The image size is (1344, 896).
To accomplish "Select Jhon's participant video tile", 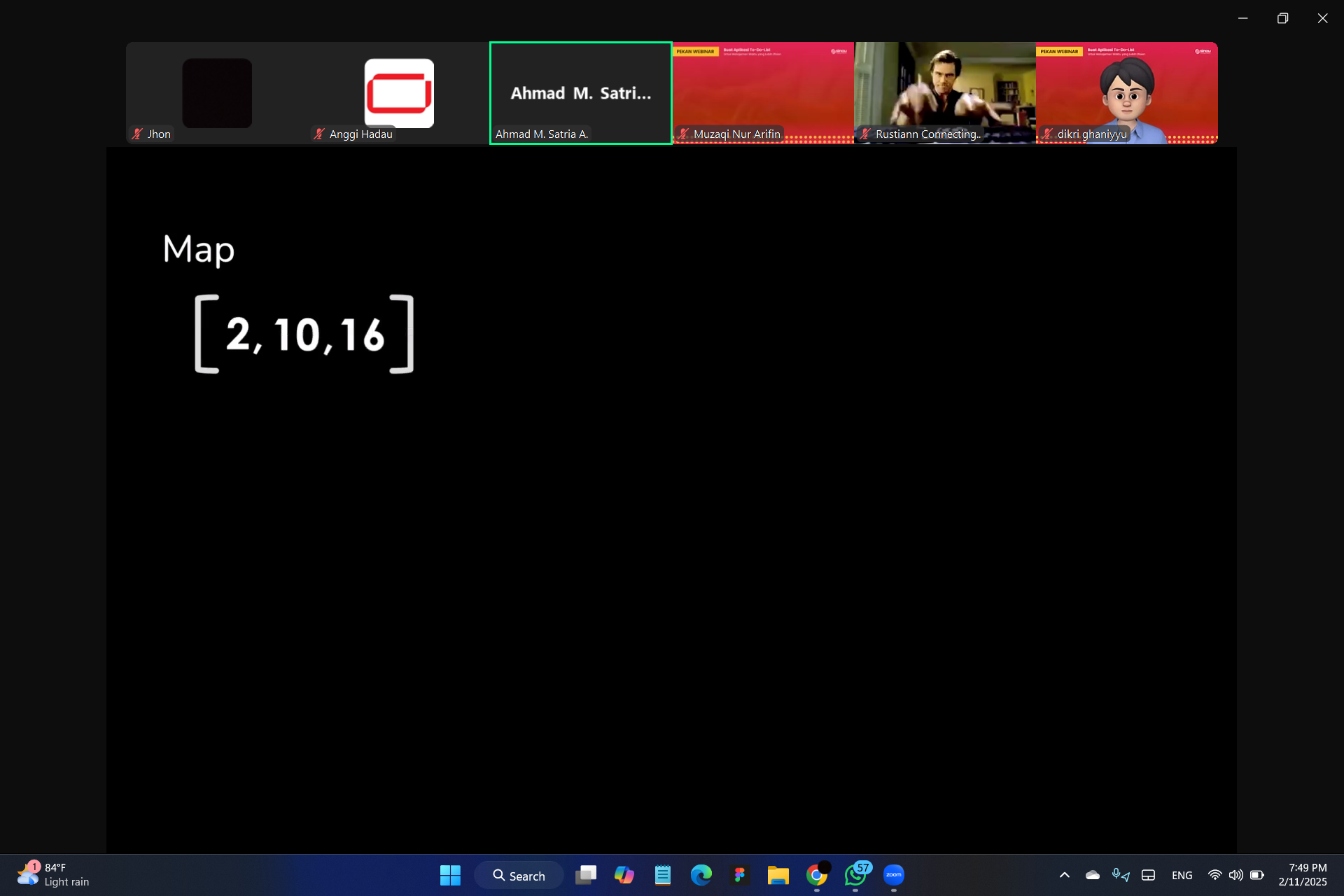I will tap(217, 93).
